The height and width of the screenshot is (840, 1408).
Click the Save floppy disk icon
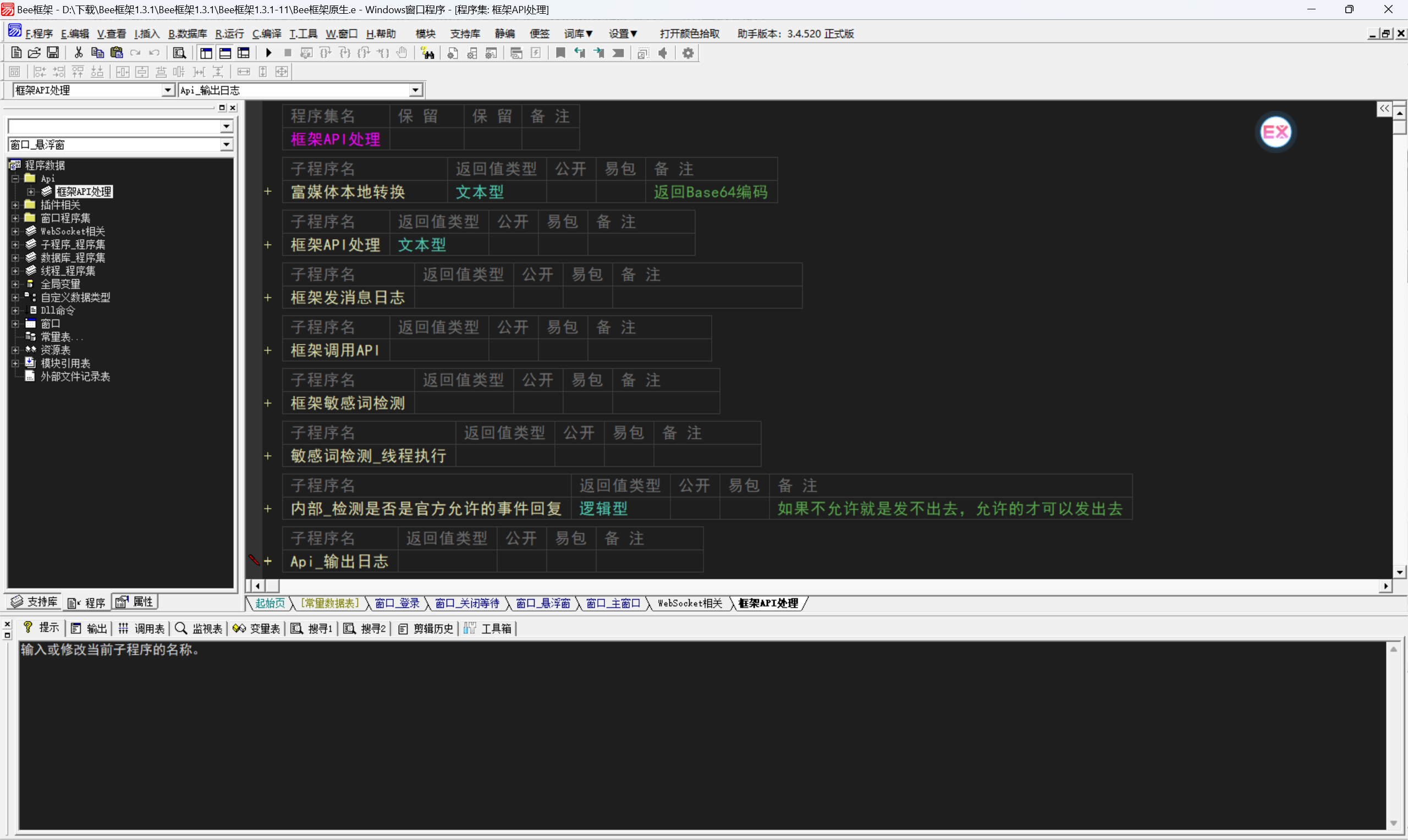coord(53,53)
